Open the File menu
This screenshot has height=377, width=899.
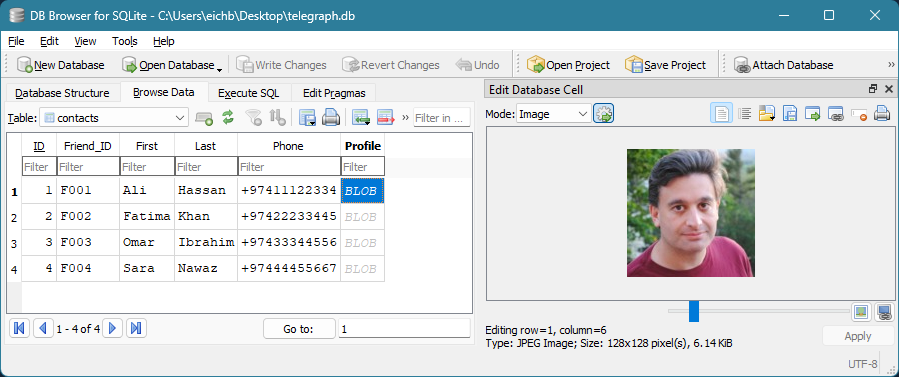click(16, 41)
